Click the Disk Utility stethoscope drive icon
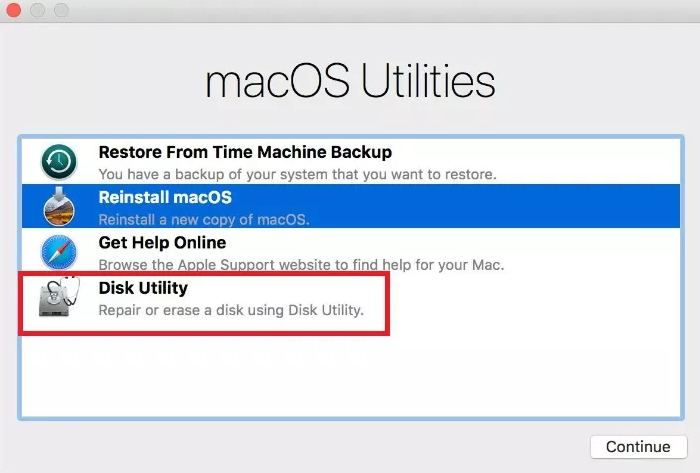 click(x=59, y=297)
